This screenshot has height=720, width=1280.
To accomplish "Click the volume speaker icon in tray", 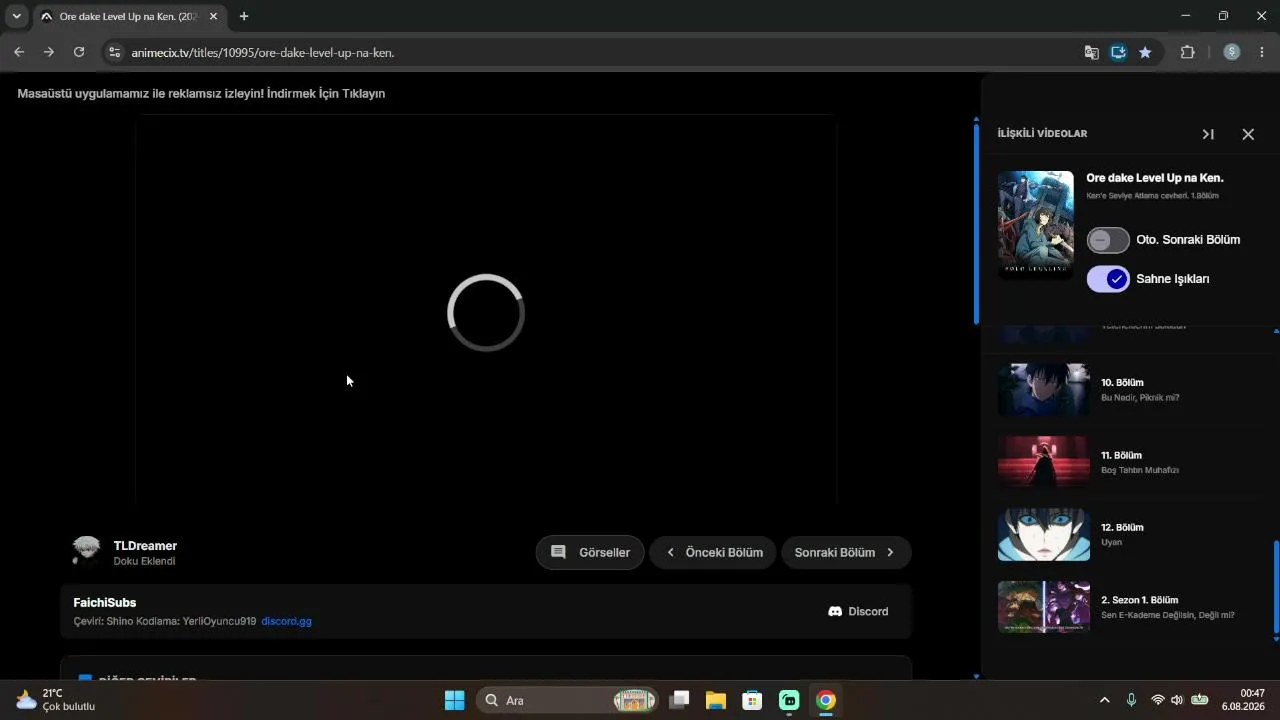I will click(x=1177, y=700).
